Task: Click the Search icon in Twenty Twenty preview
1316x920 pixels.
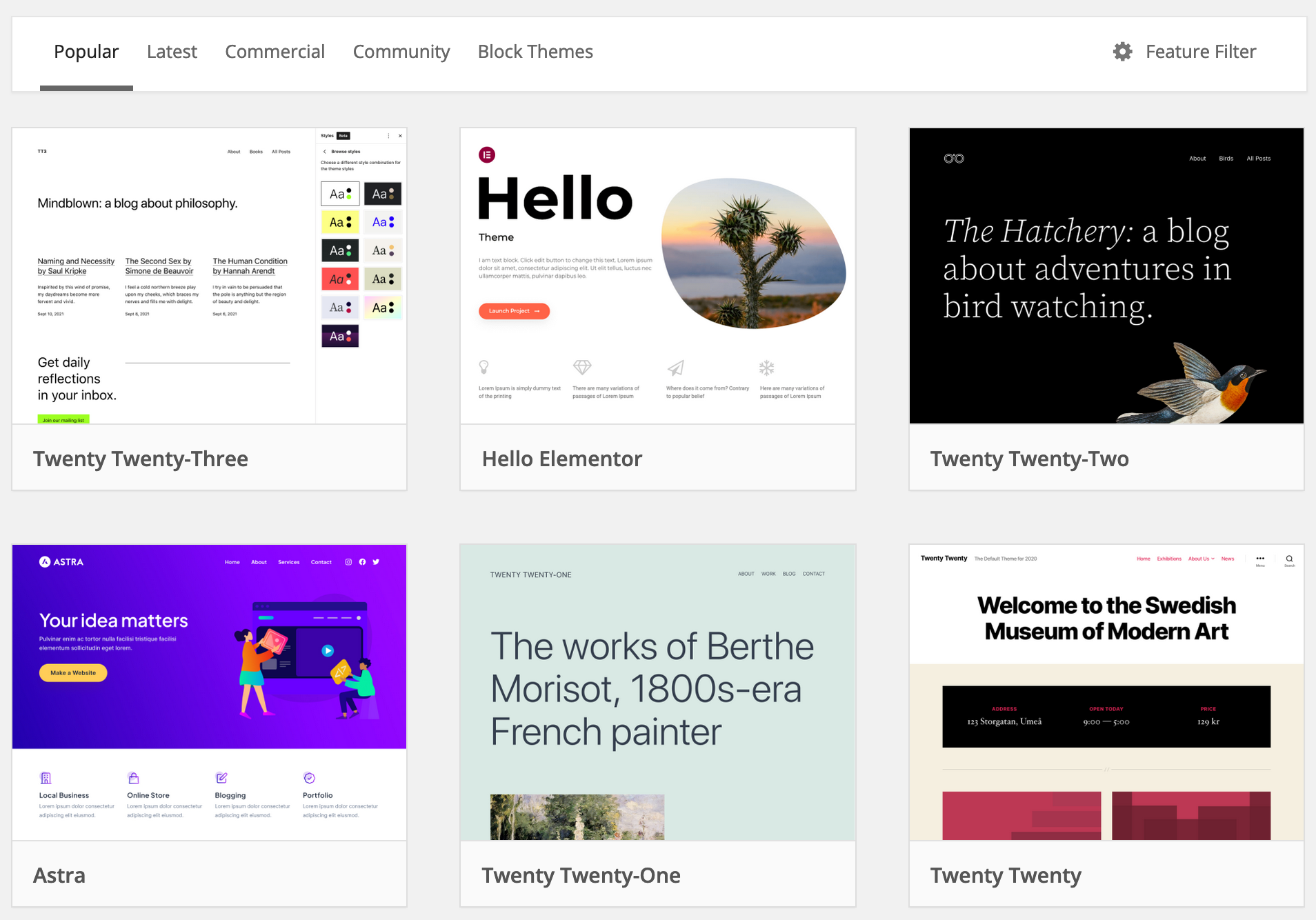Action: [x=1288, y=559]
